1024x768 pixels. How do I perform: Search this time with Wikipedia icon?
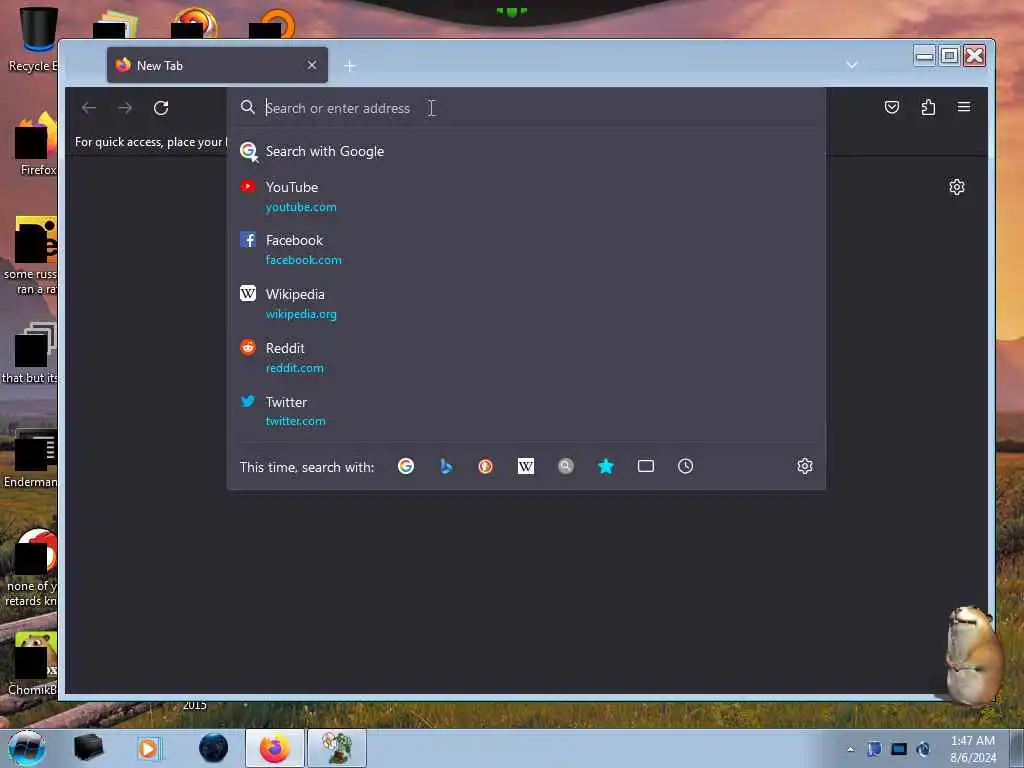pos(526,466)
